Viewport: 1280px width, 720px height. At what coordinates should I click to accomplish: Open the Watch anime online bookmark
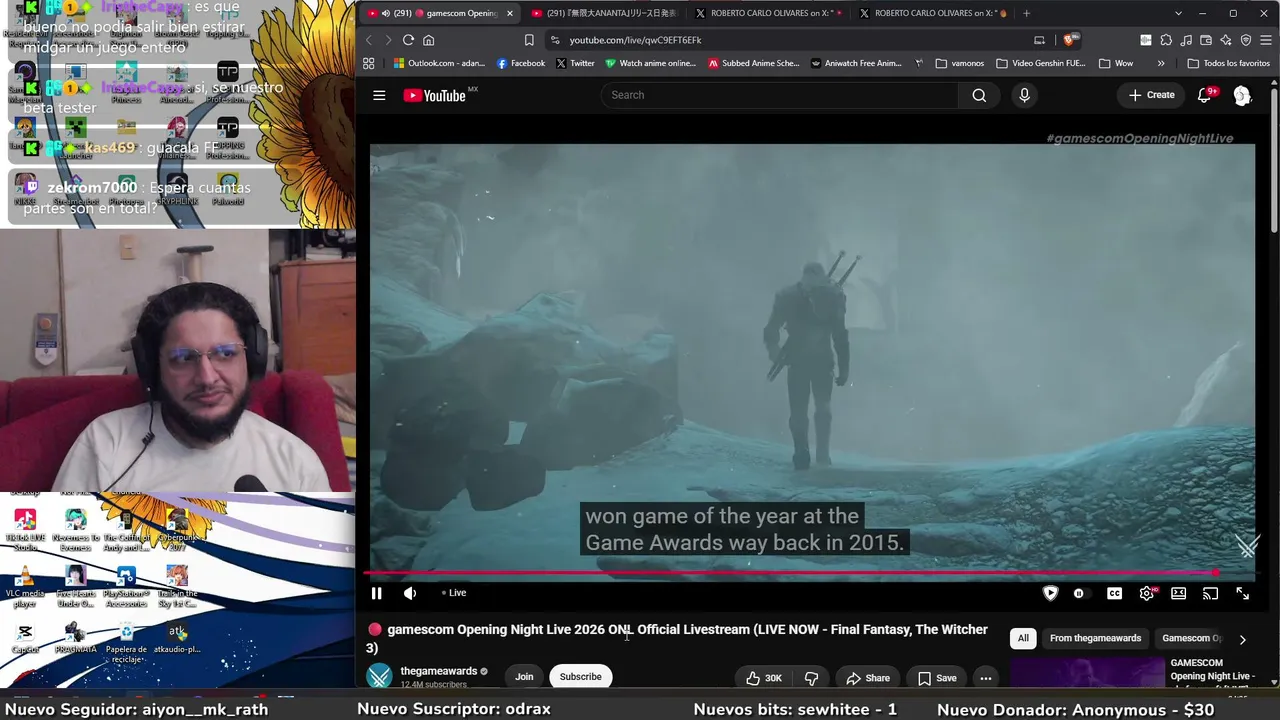pos(650,63)
